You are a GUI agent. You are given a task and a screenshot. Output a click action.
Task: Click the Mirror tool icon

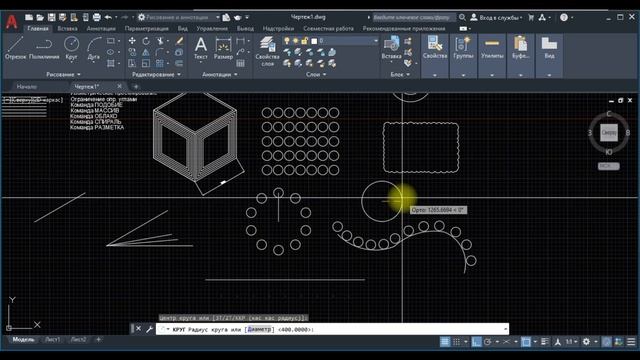coord(146,52)
